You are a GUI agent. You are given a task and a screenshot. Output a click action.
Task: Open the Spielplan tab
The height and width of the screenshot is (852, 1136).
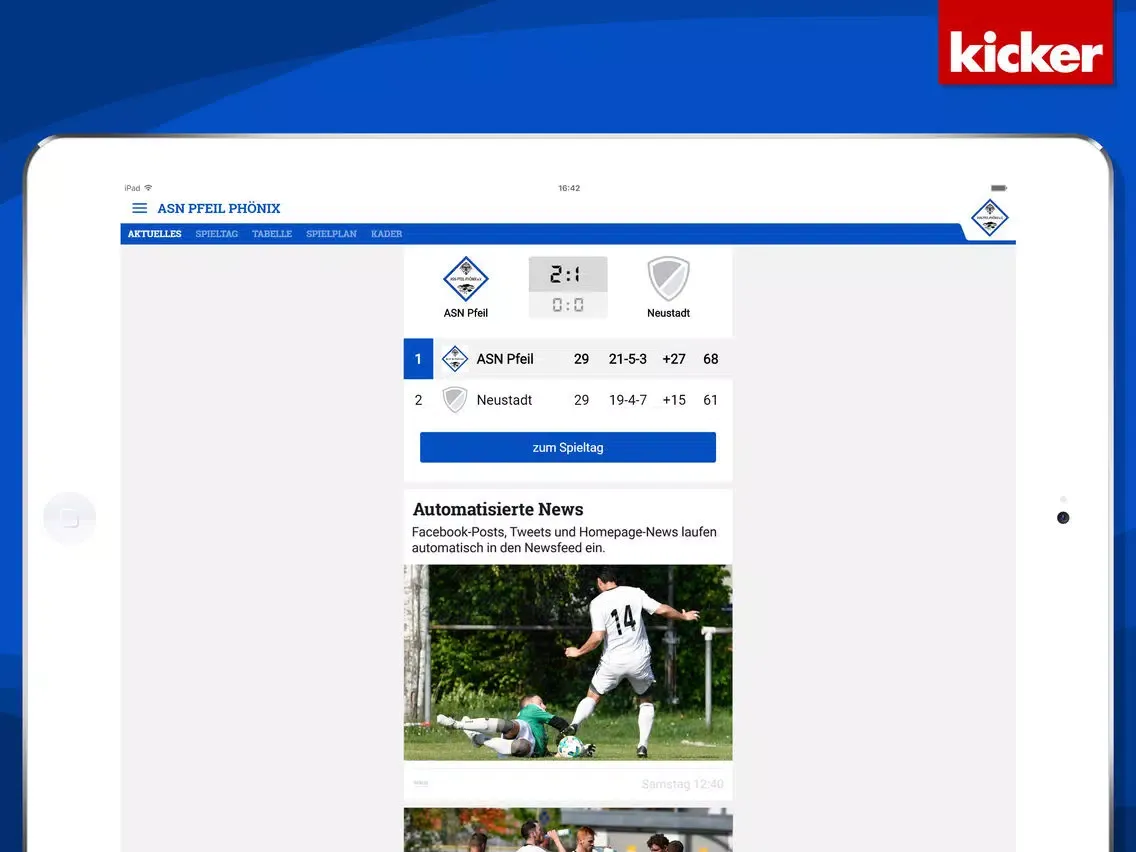click(331, 234)
